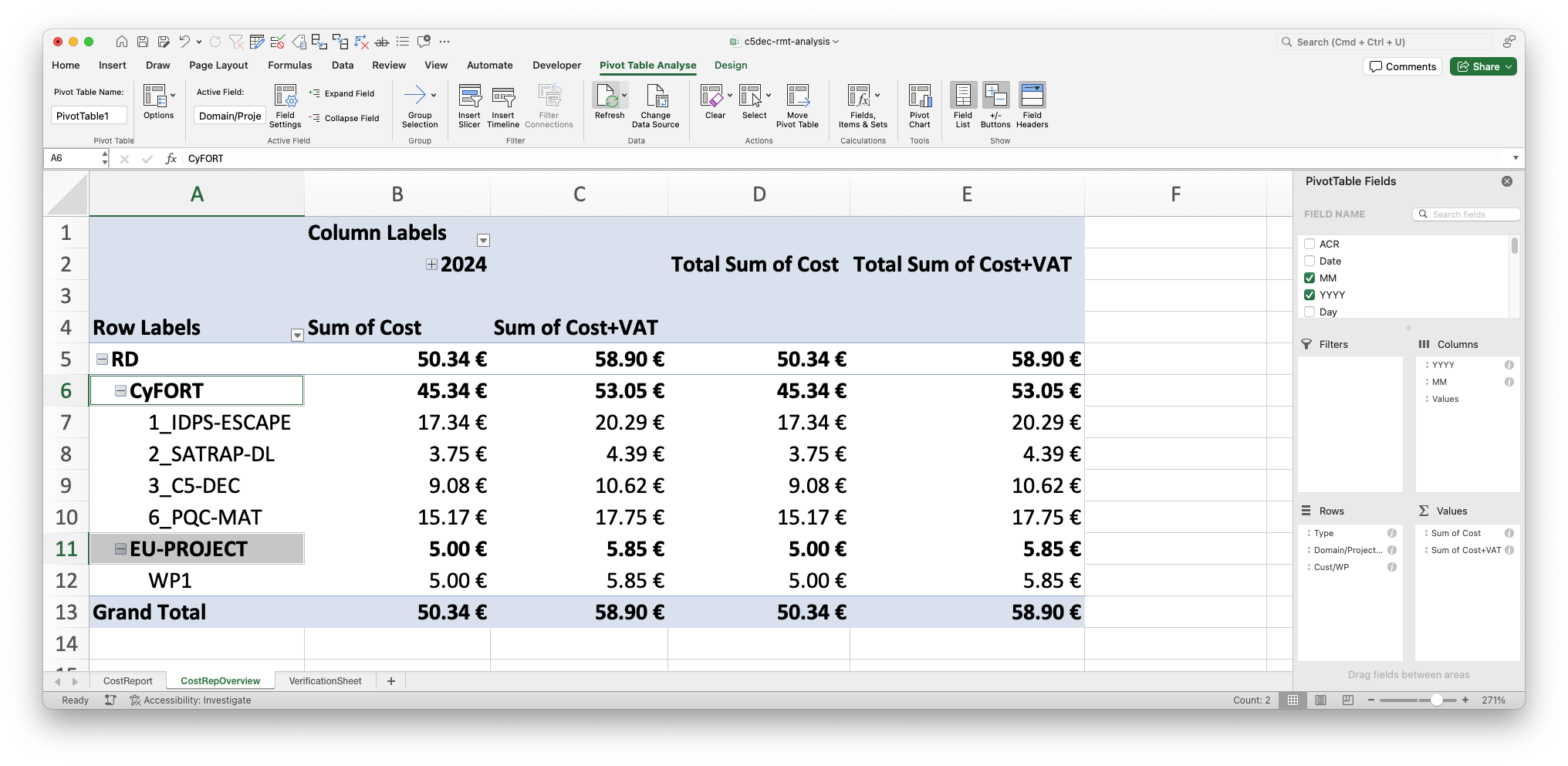Enable the Date field checkbox
Image resolution: width=1568 pixels, height=766 pixels.
[1309, 261]
